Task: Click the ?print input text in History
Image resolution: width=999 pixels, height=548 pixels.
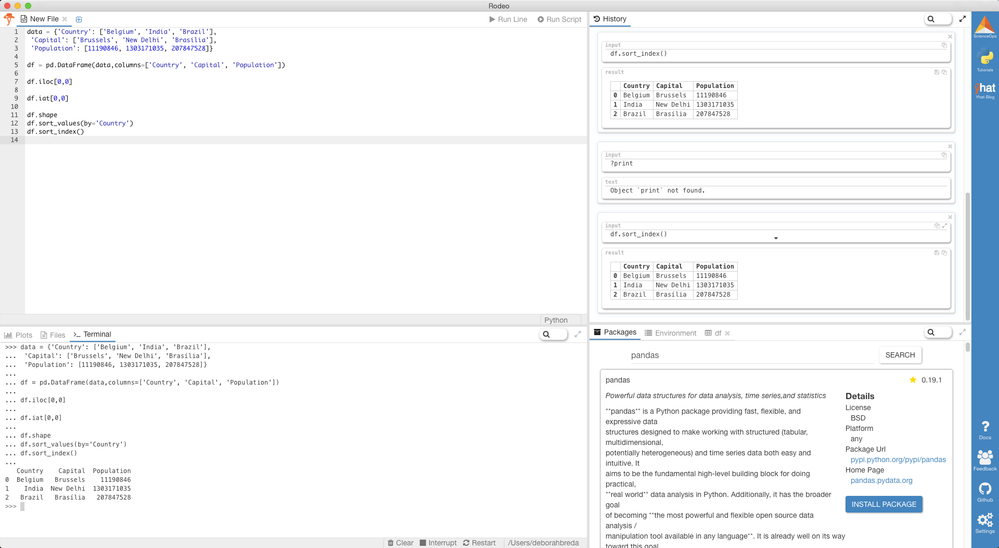Action: point(621,164)
